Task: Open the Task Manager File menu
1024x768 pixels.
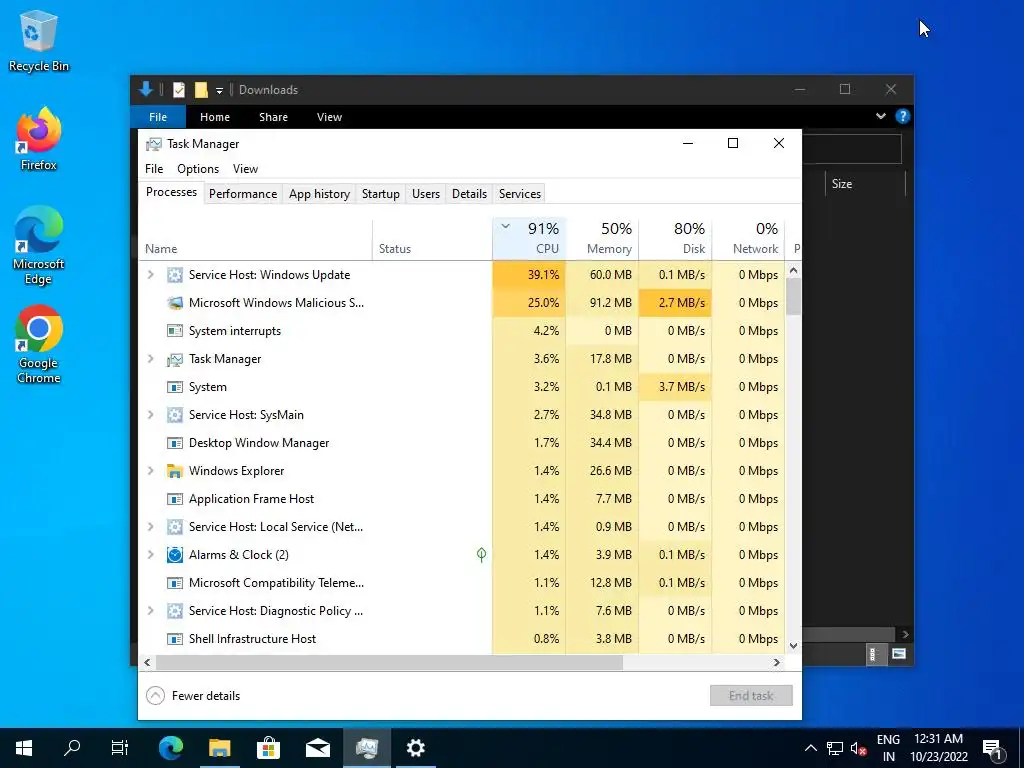Action: tap(154, 168)
